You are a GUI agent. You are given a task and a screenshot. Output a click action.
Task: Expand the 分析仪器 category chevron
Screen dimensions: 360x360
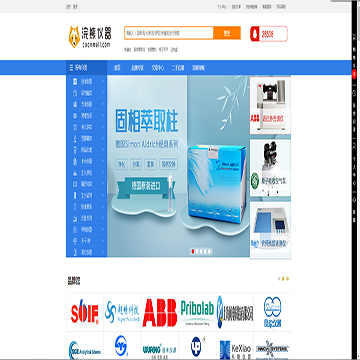pos(103,81)
